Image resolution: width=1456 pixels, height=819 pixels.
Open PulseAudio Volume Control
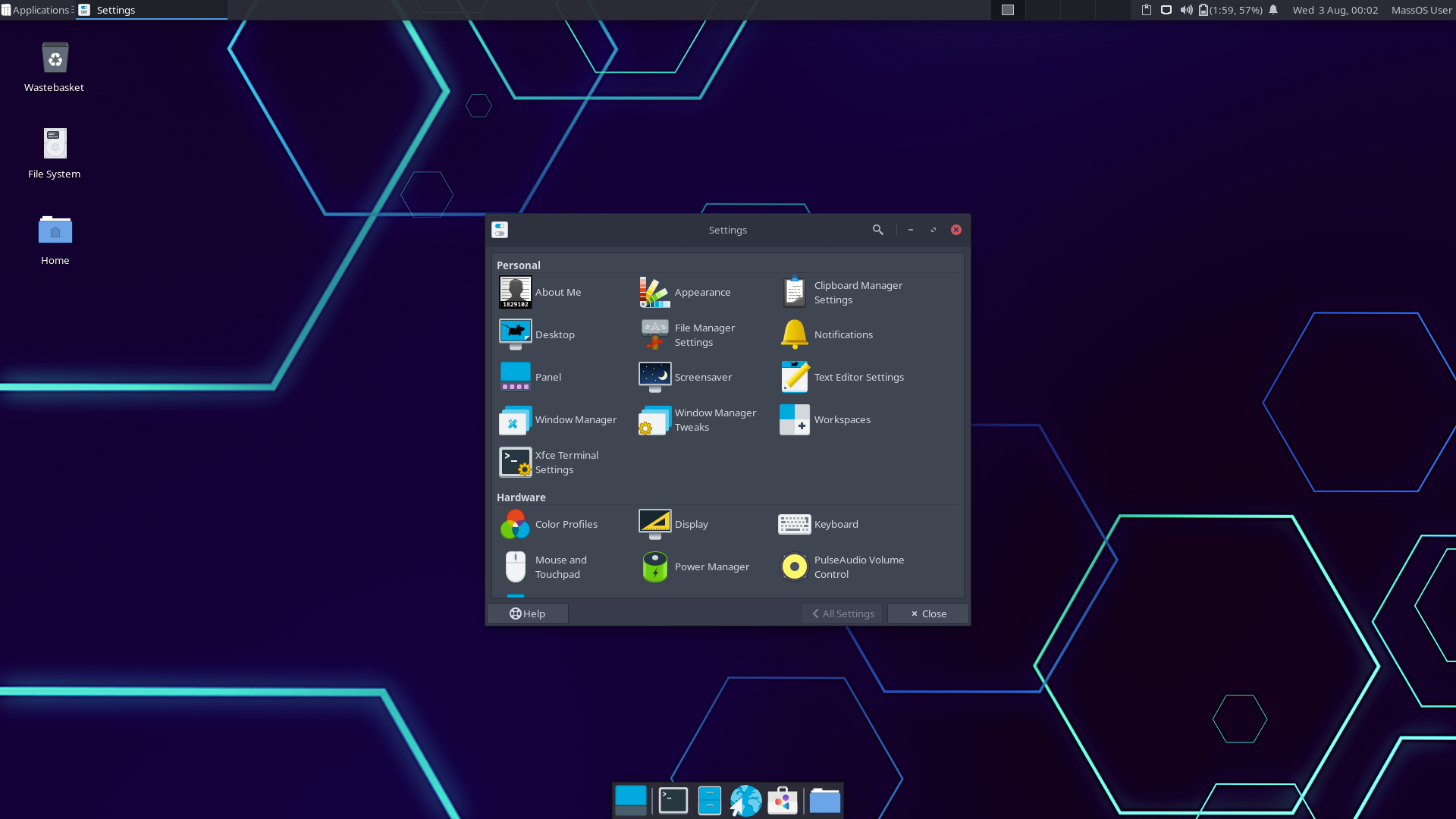click(842, 566)
